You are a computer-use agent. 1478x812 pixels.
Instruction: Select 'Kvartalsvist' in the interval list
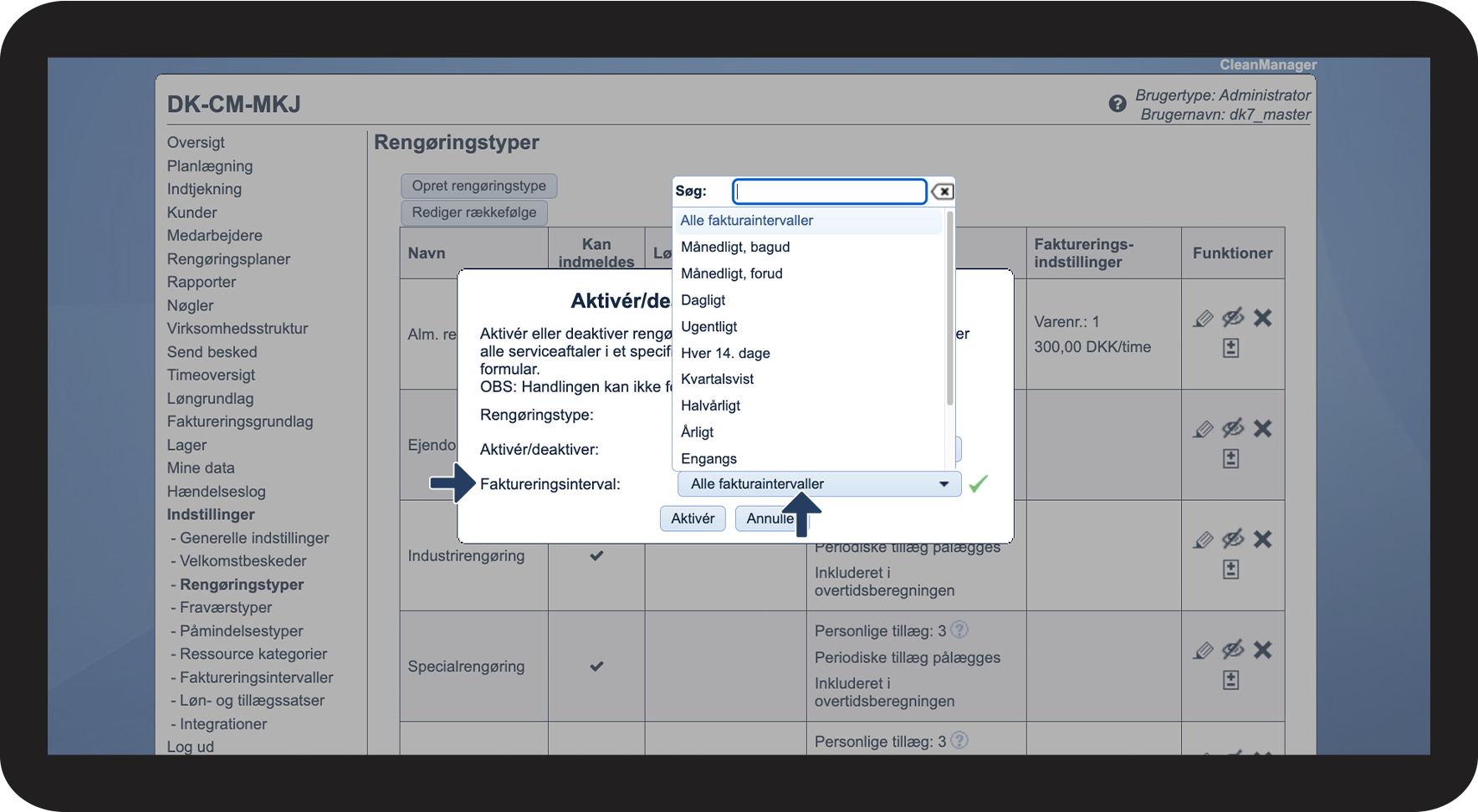(x=808, y=379)
